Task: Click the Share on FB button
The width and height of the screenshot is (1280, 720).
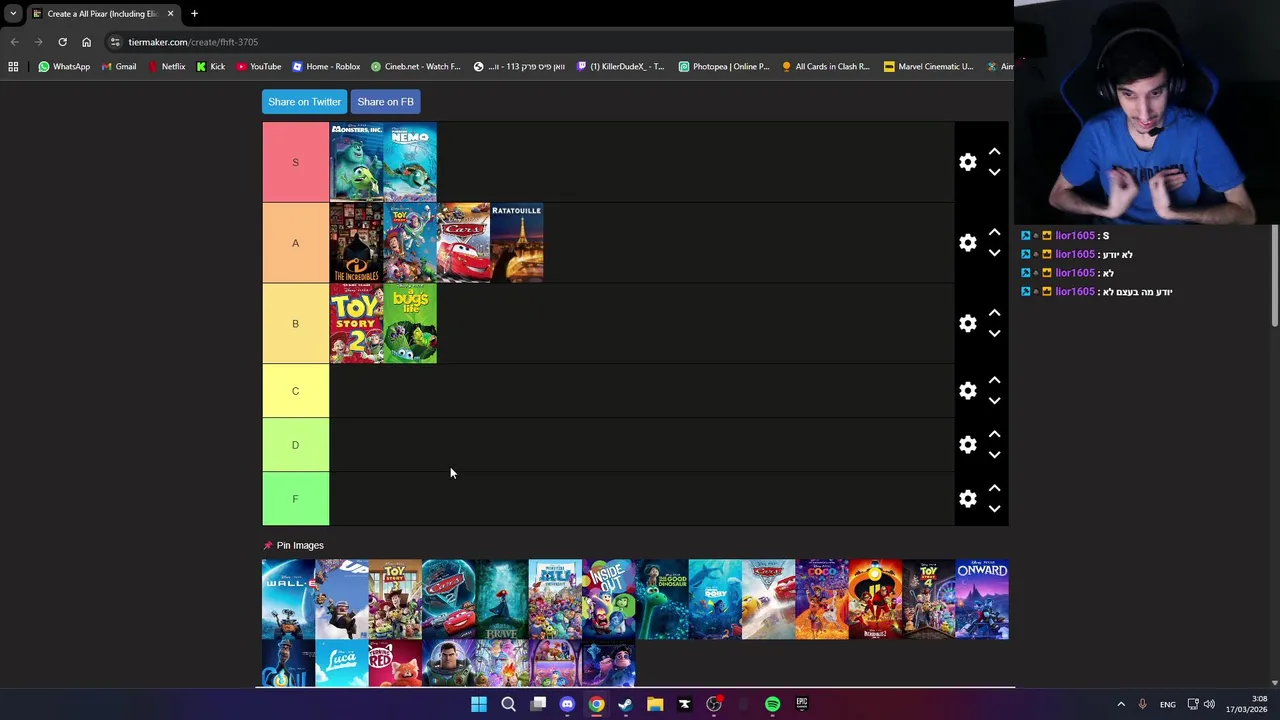Action: point(385,102)
